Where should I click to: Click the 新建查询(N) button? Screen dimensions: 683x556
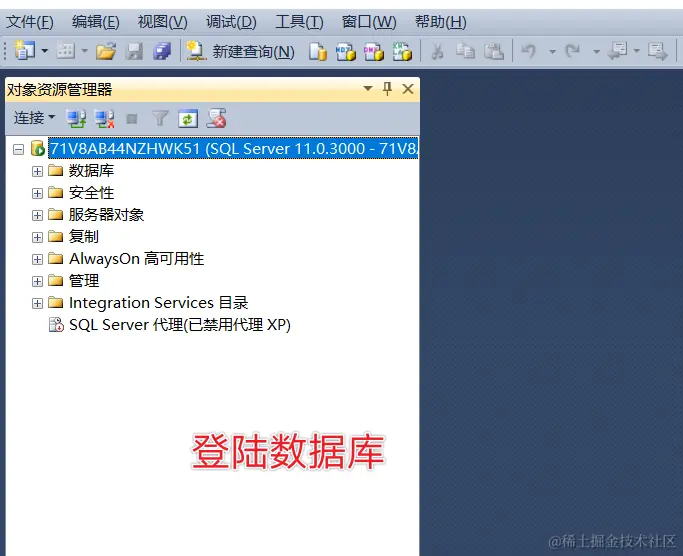pos(240,51)
